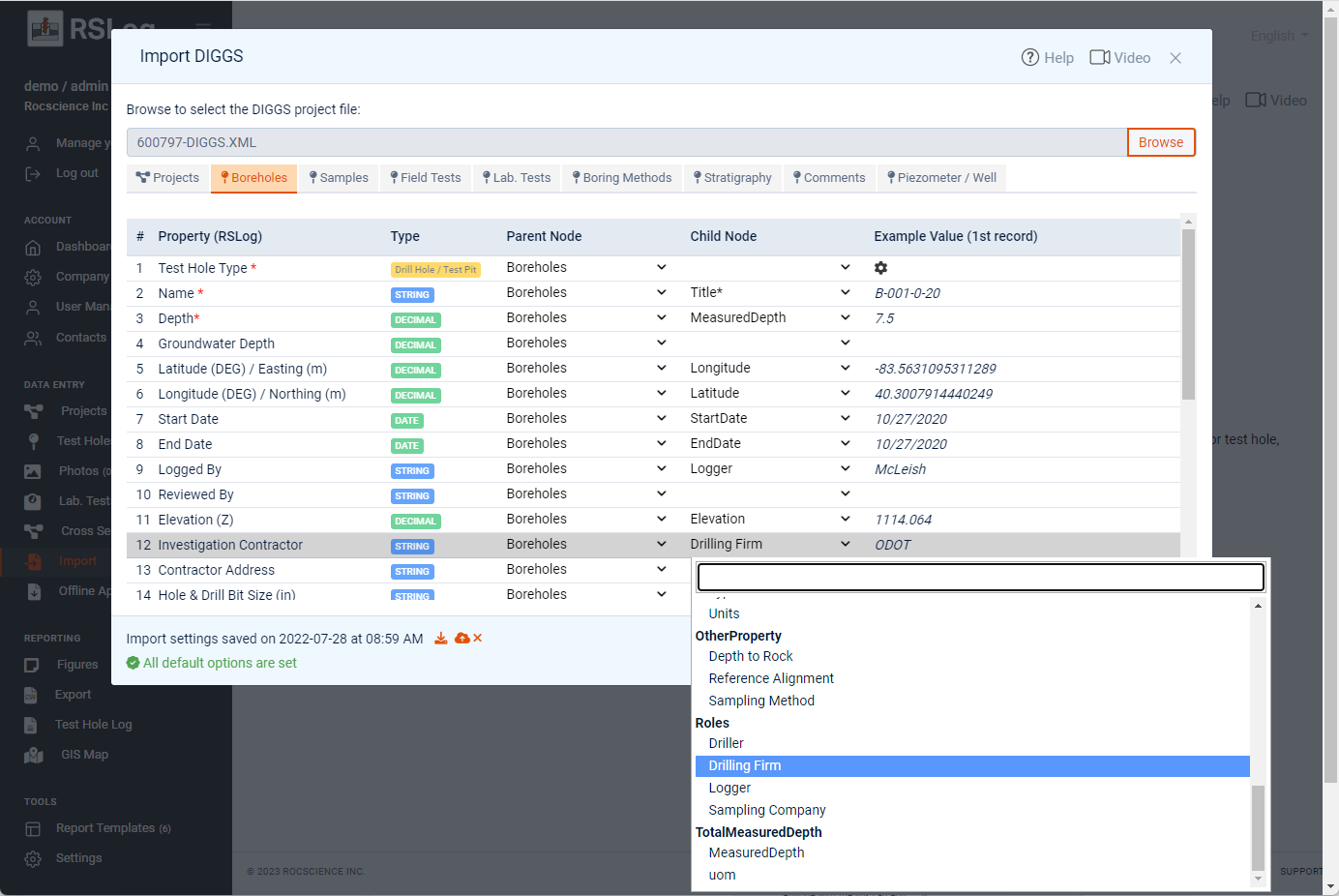The image size is (1339, 896).
Task: Click the red X delete saved settings icon
Action: pos(478,639)
